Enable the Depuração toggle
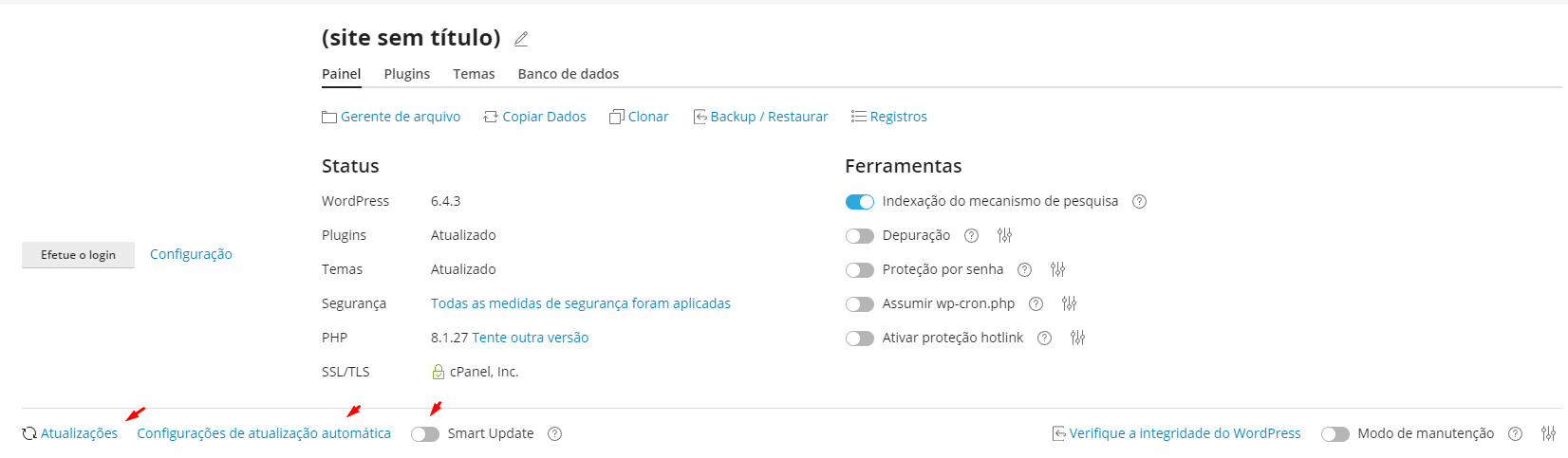 tap(859, 235)
